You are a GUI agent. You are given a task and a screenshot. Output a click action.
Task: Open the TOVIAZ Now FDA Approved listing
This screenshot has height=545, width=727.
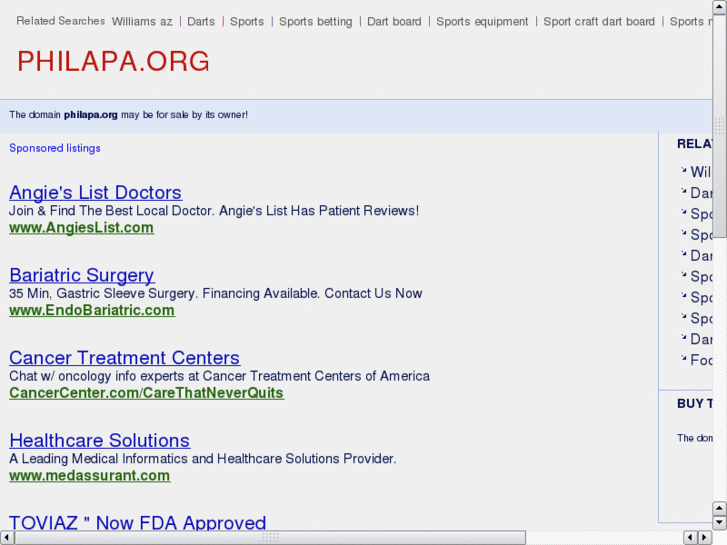[138, 522]
